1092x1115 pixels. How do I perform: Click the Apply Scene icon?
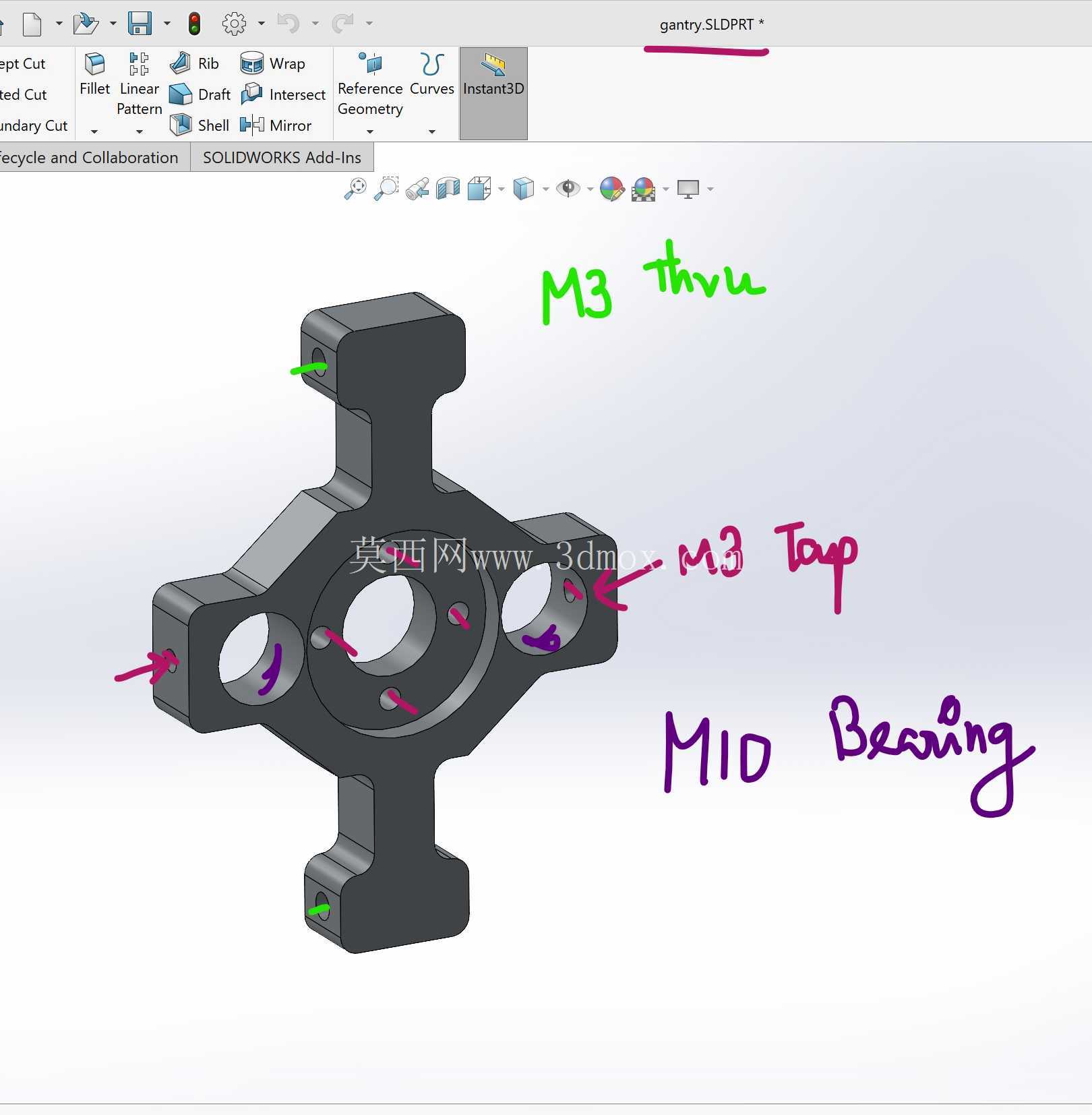[x=644, y=189]
